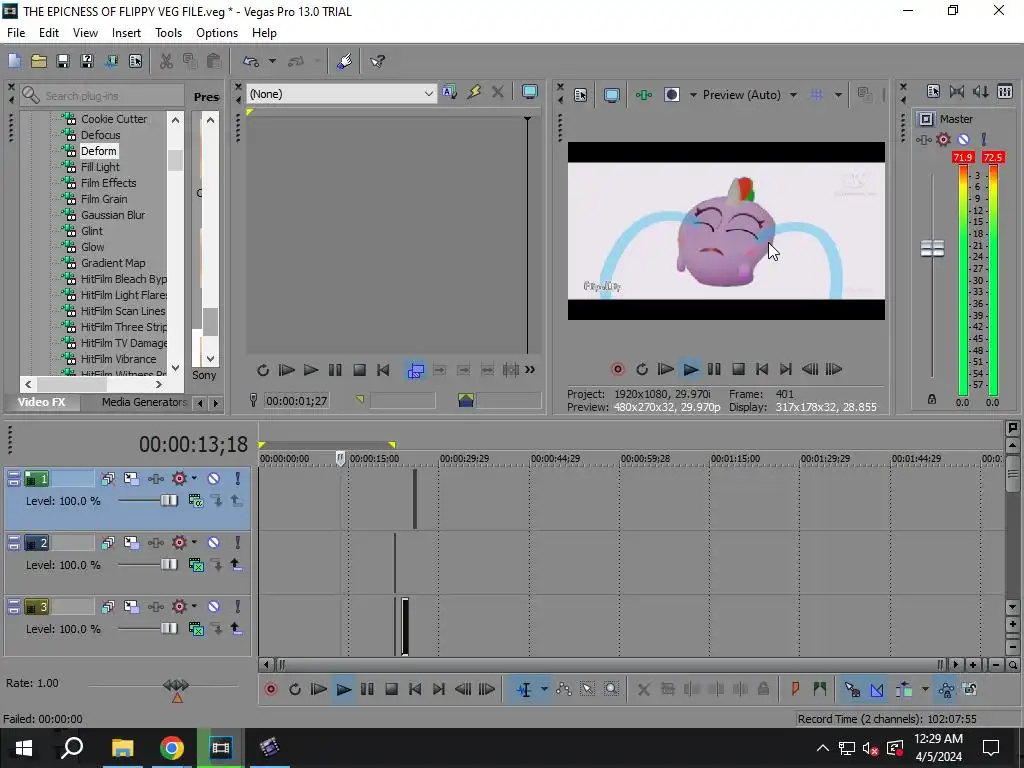Open Track FX gear on track 2
Viewport: 1024px width, 768px height.
click(x=179, y=543)
